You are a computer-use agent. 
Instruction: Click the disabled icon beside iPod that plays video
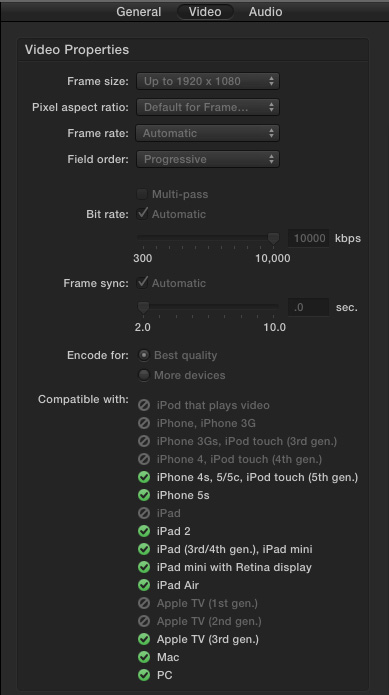click(x=144, y=405)
